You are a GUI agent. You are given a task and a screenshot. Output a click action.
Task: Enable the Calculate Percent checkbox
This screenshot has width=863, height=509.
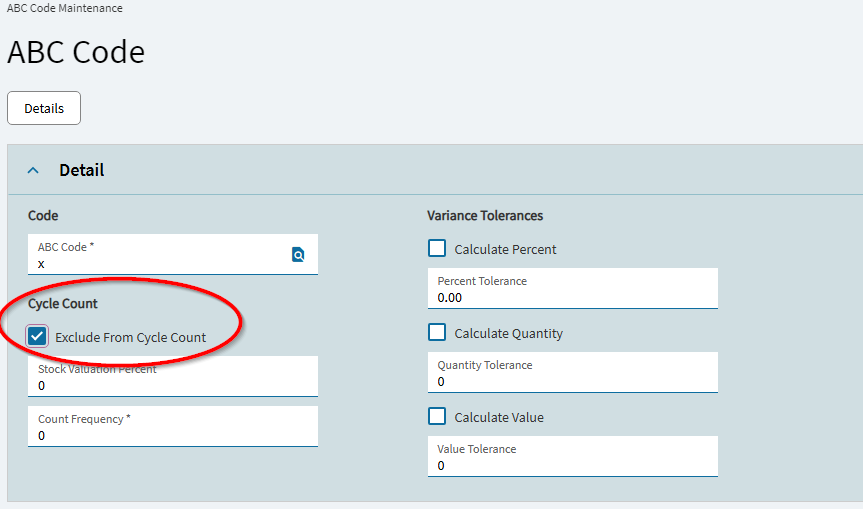437,248
